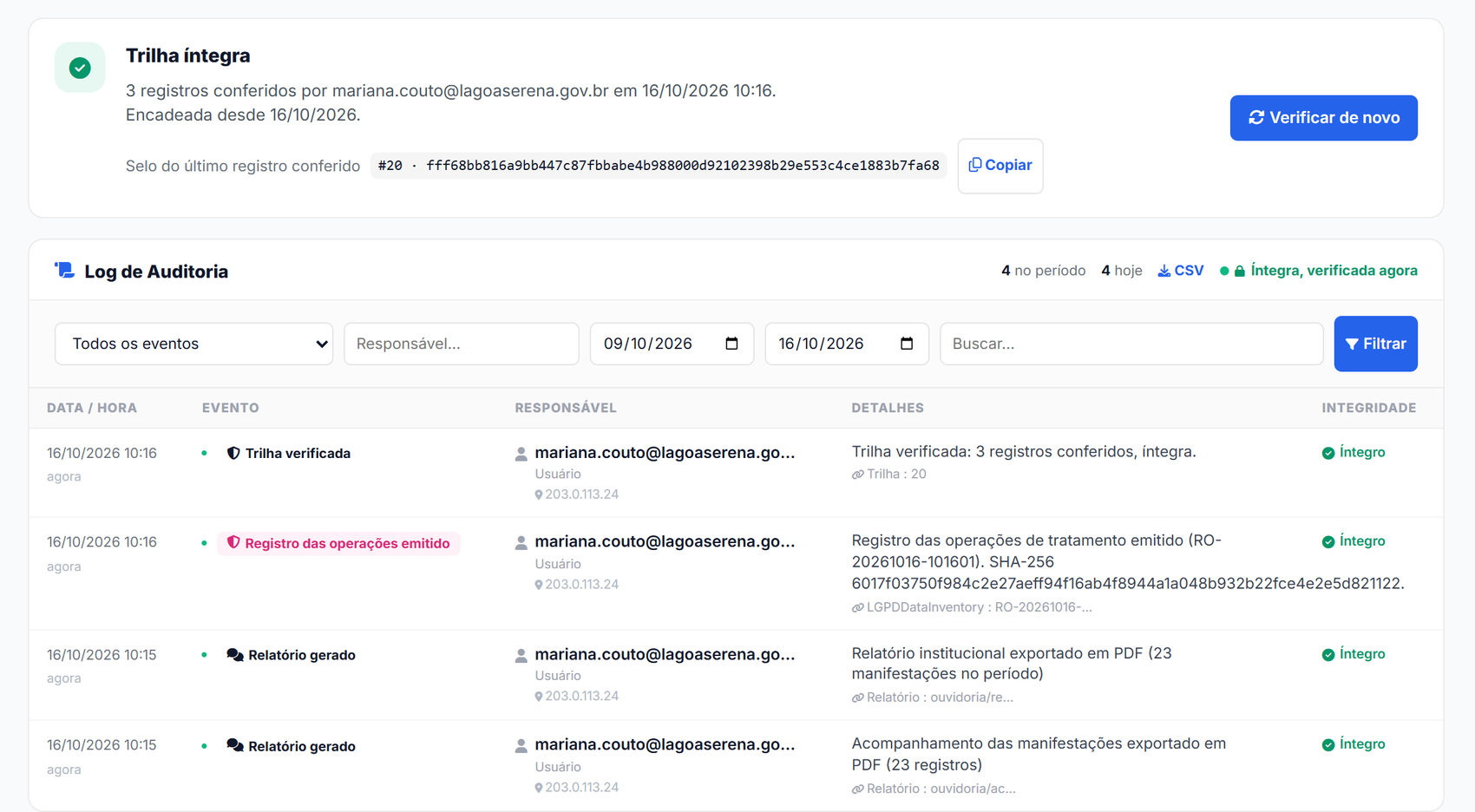1475x812 pixels.
Task: Click the Registro das operações emitido event badge
Action: [x=338, y=543]
